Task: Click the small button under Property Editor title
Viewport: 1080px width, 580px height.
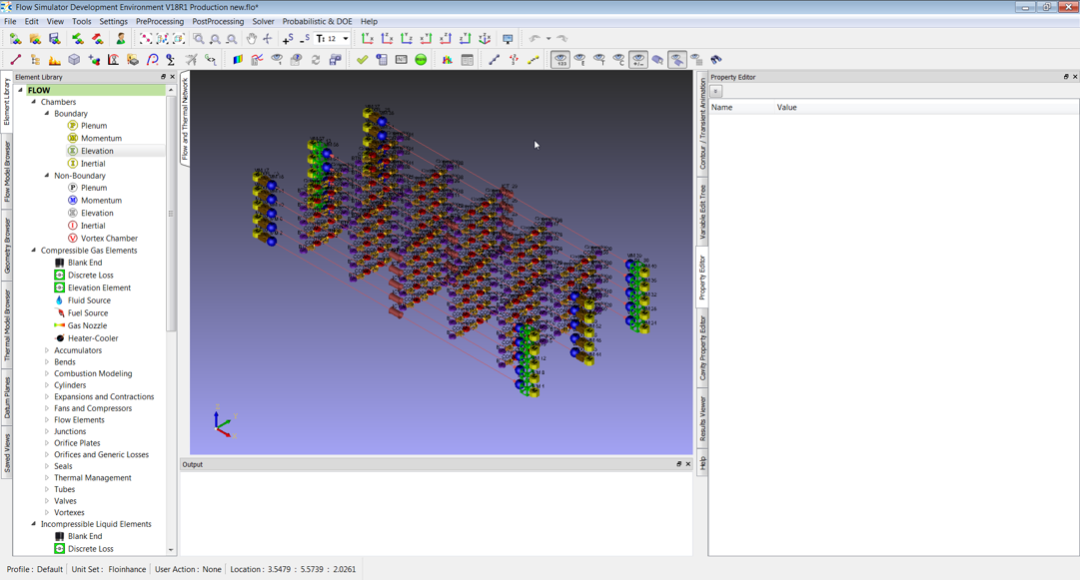Action: point(716,91)
